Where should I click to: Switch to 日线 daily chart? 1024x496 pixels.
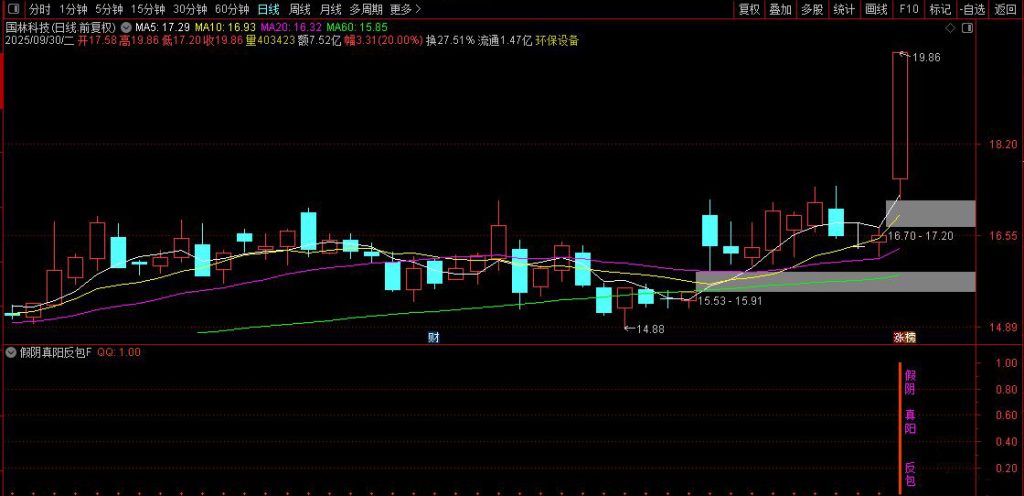268,9
